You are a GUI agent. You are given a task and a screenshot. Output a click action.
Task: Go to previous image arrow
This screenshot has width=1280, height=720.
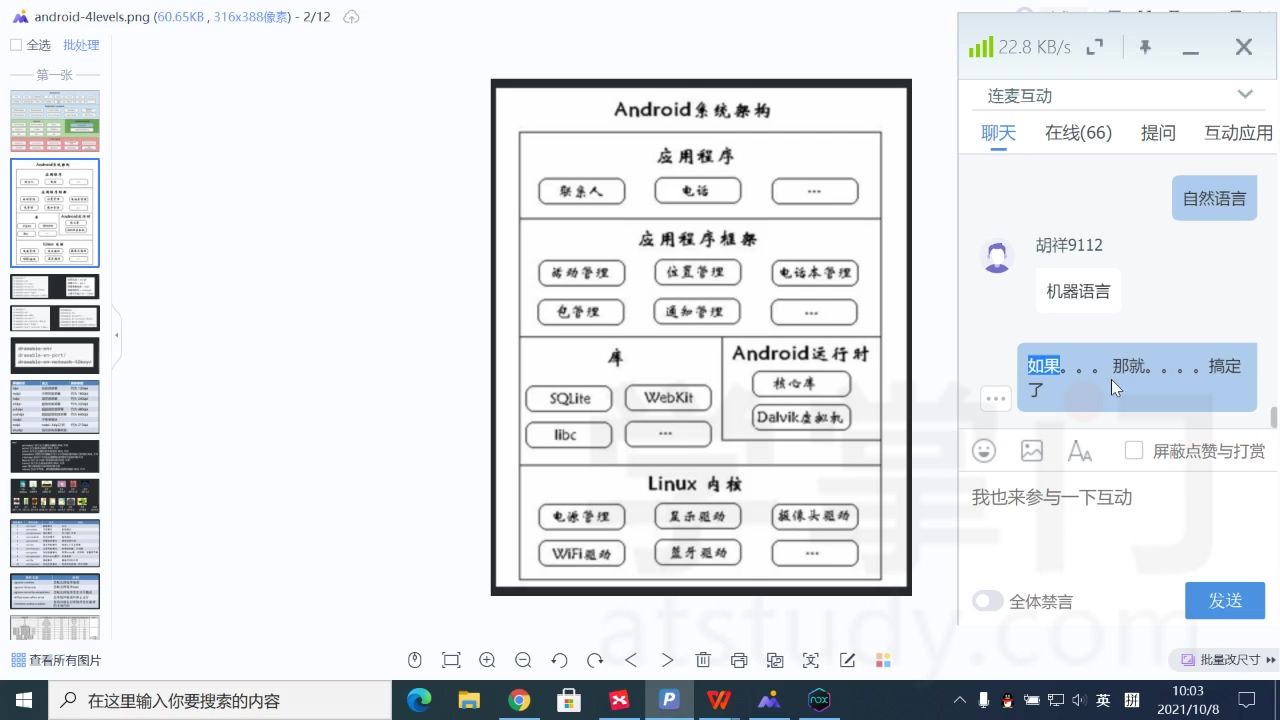pos(631,660)
